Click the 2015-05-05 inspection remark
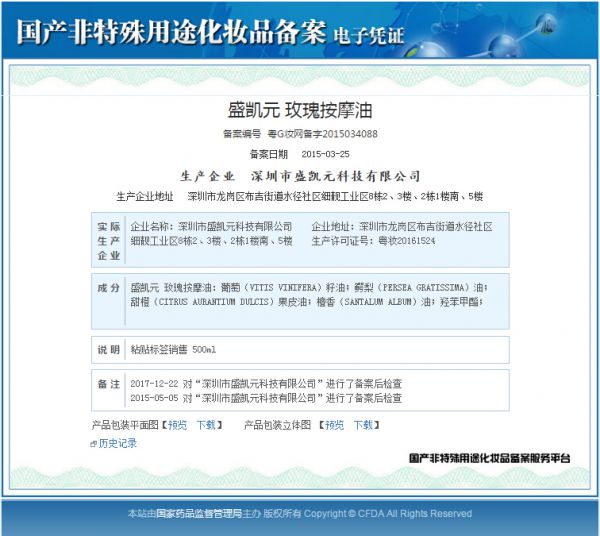Screen dimensions: 600x536 [266, 398]
